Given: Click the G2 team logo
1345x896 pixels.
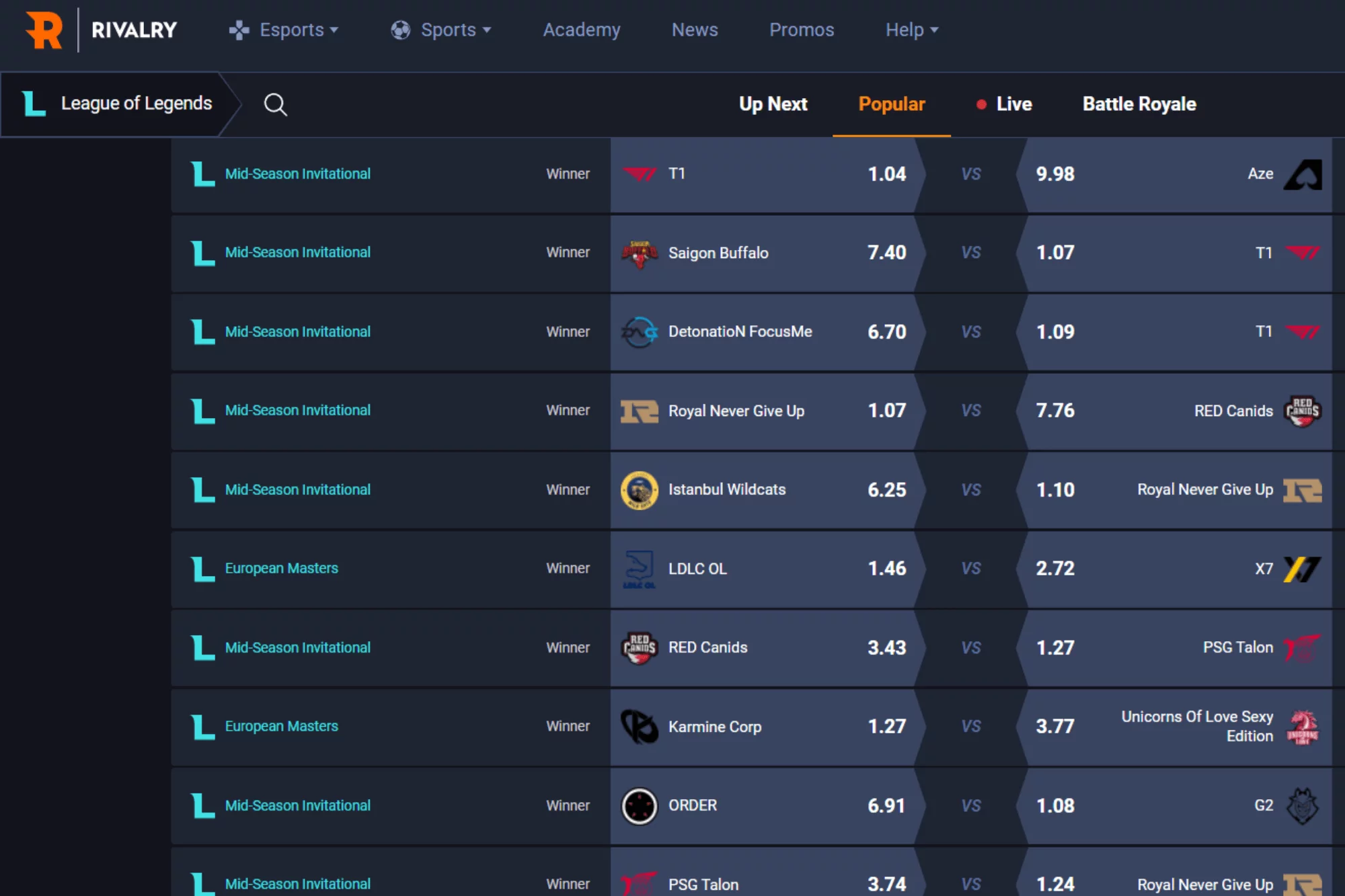Looking at the screenshot, I should [x=1303, y=805].
